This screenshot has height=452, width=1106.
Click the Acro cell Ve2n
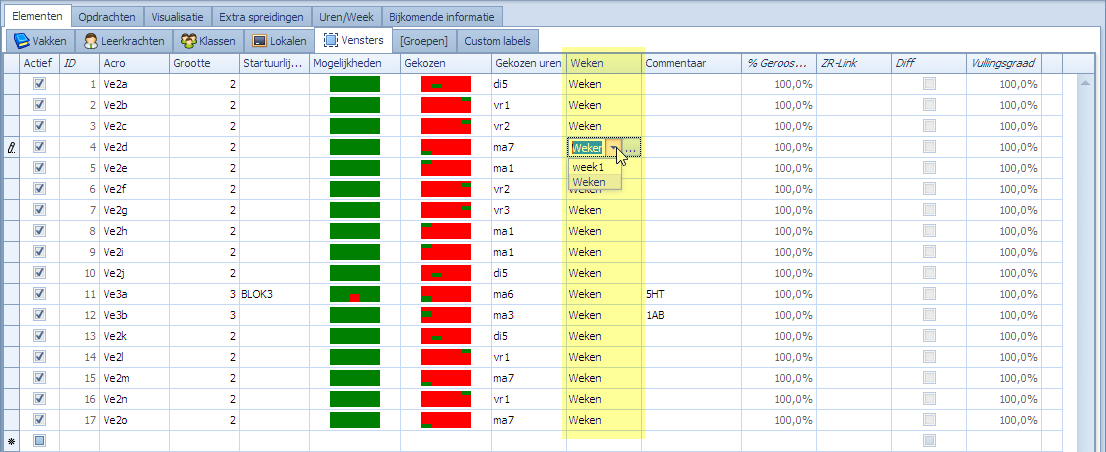pos(134,398)
